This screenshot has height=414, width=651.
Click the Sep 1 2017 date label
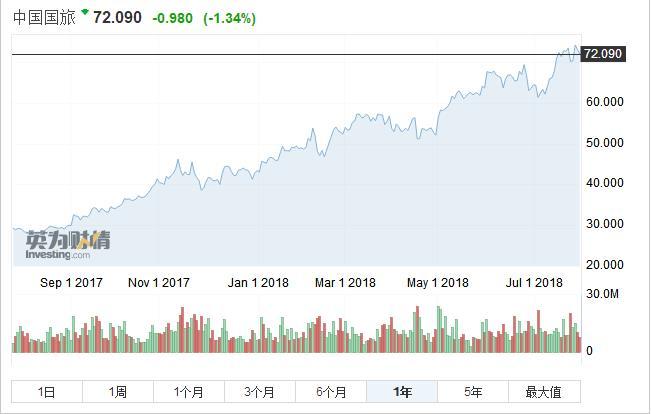tap(71, 283)
